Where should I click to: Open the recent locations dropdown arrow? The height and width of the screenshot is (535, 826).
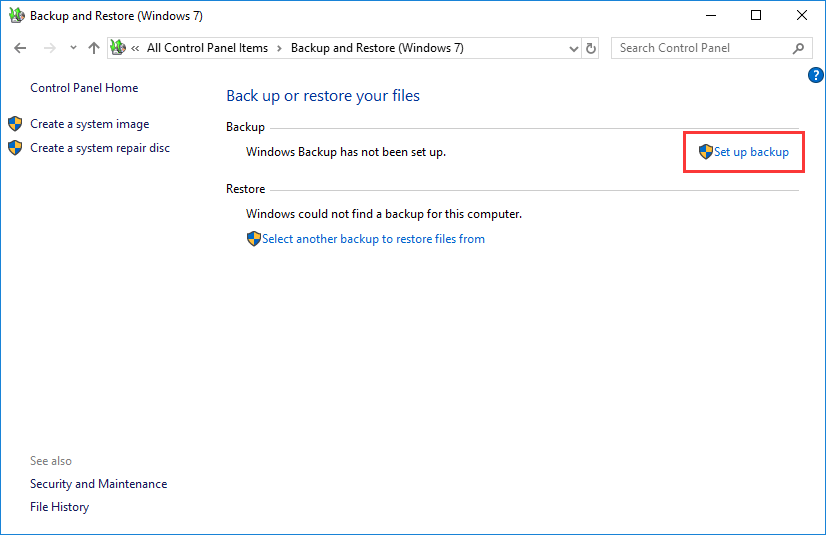73,48
